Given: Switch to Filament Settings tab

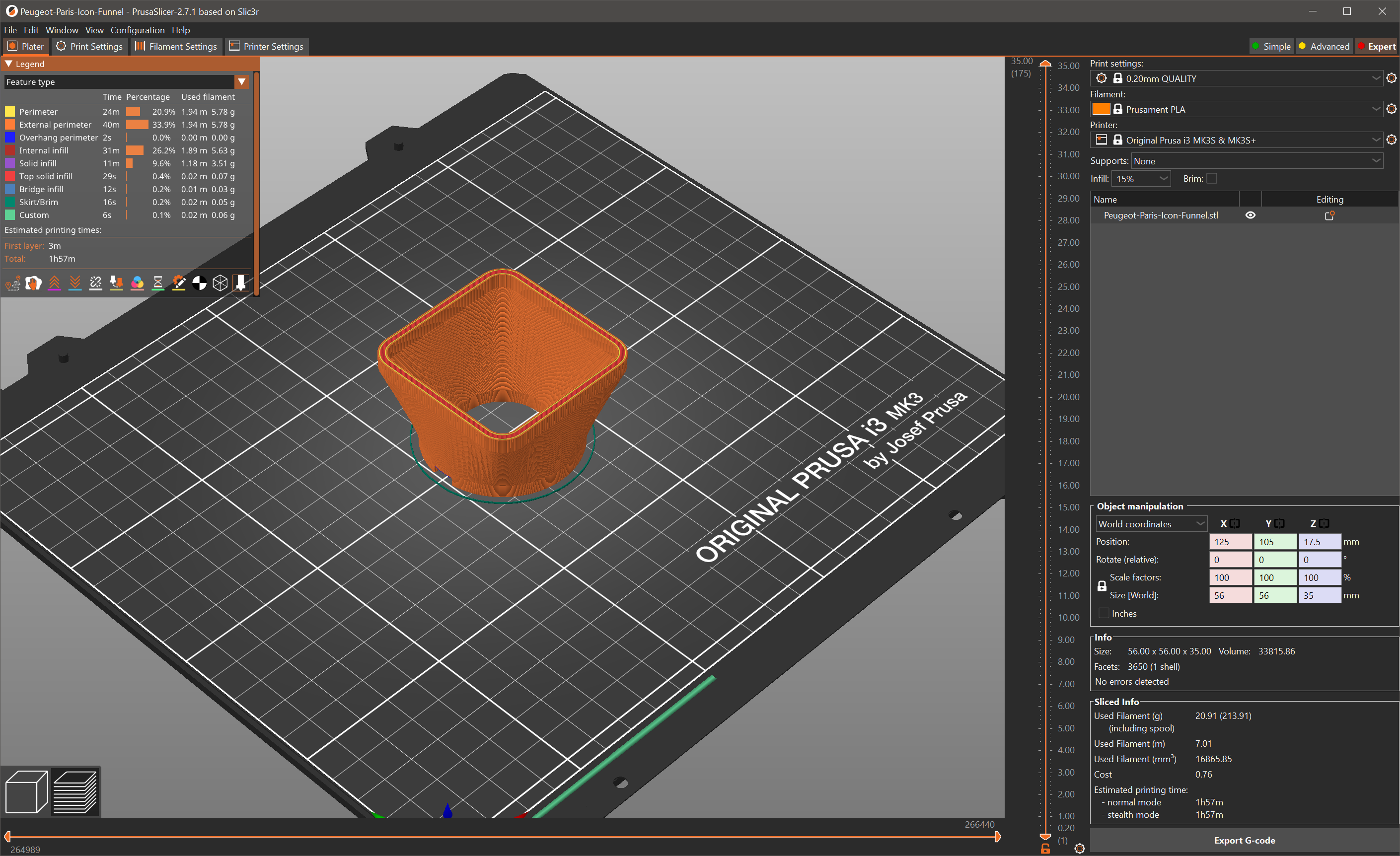Looking at the screenshot, I should click(176, 47).
